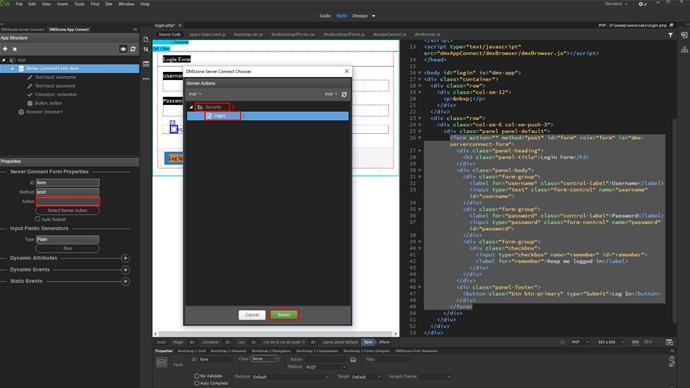This screenshot has width=690, height=388.
Task: Click the Live View options icon in left toolbar
Action: (x=146, y=64)
